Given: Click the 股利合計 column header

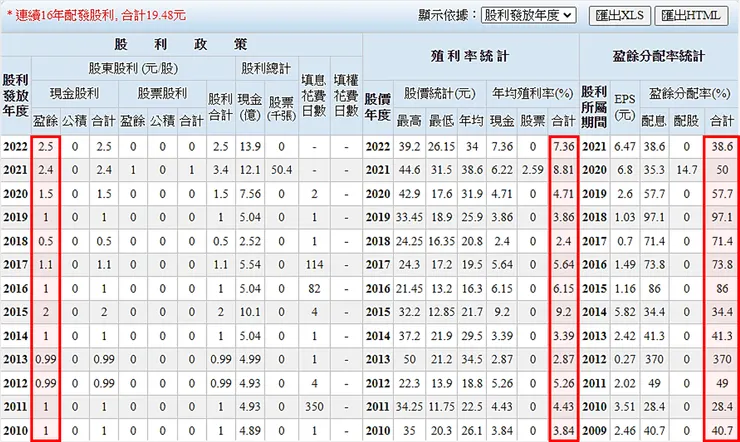Looking at the screenshot, I should pos(220,107).
